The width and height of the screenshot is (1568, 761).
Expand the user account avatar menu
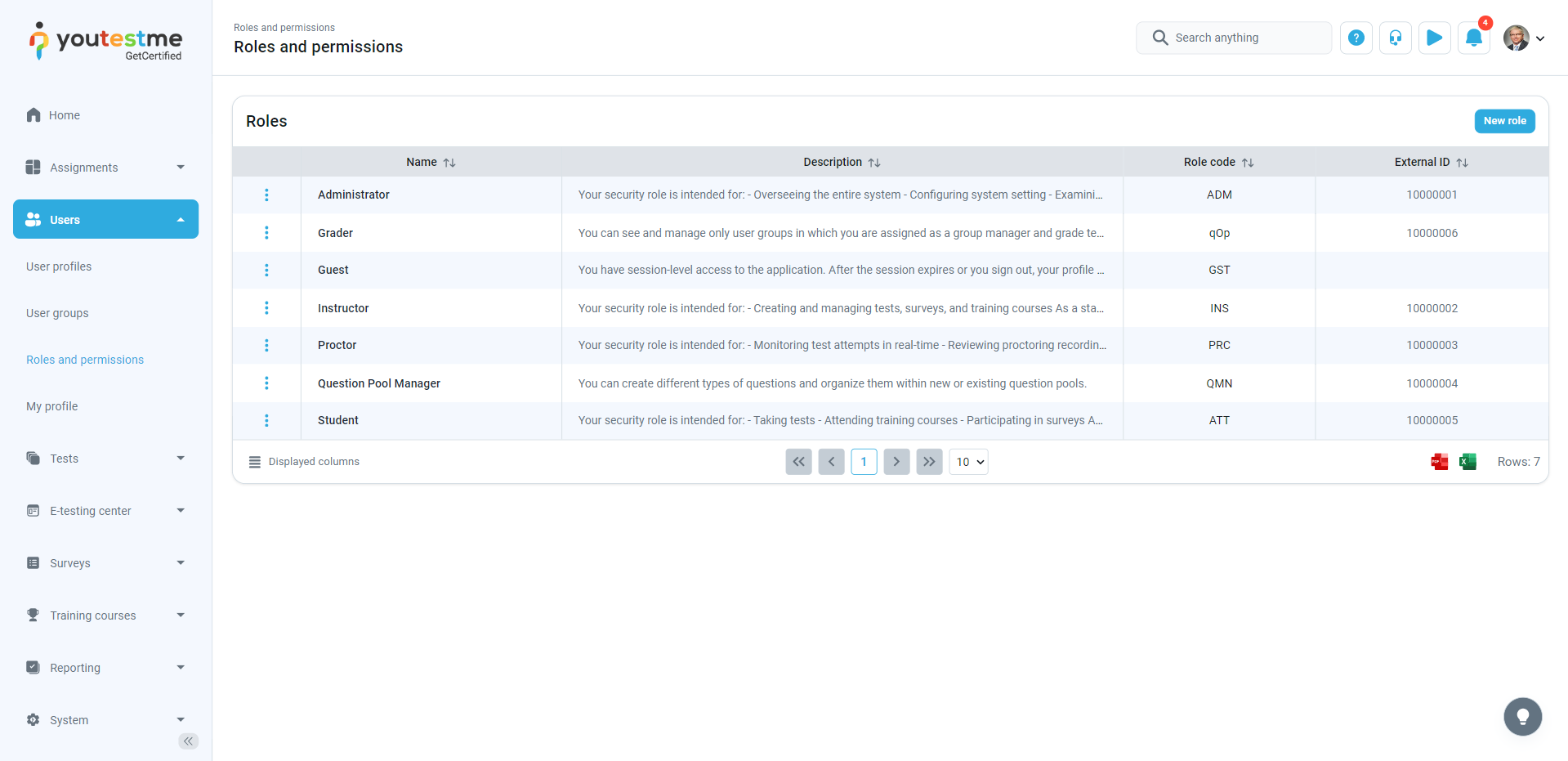(1524, 38)
